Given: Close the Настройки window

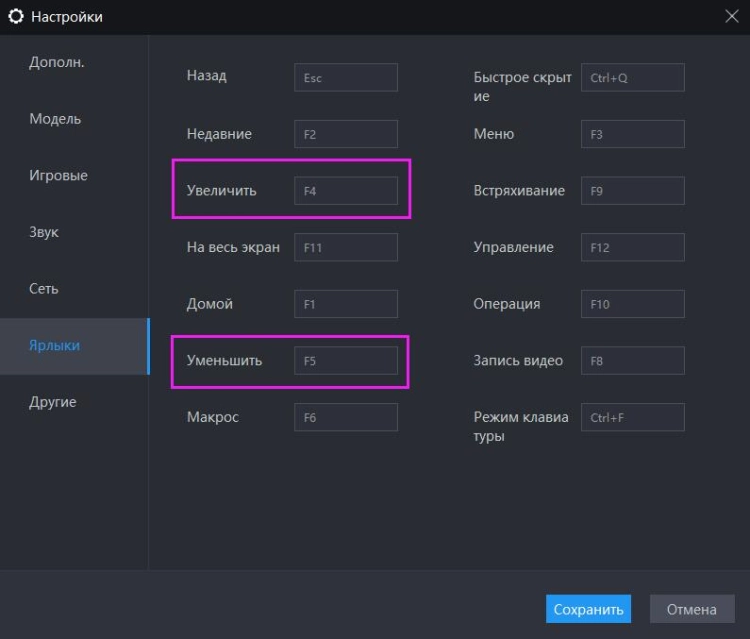Looking at the screenshot, I should tap(731, 16).
